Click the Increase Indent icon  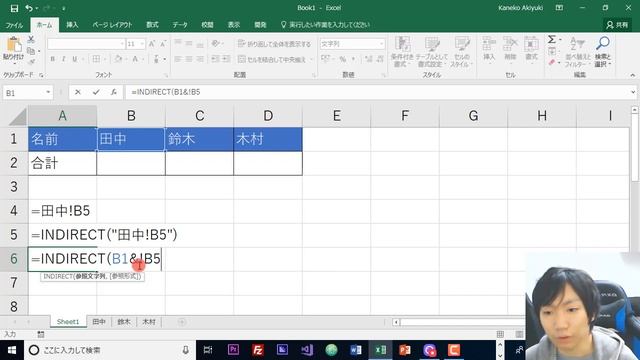click(227, 59)
